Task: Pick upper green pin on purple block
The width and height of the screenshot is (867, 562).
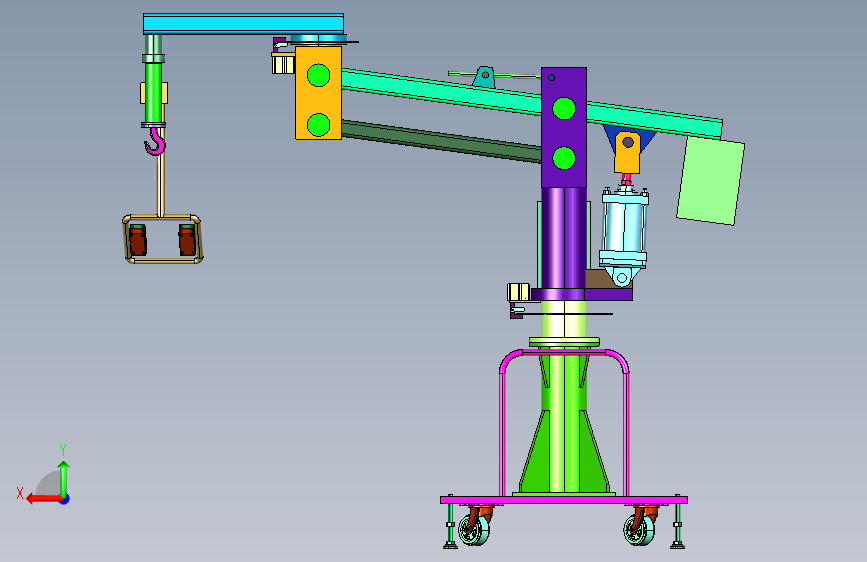Action: point(564,108)
